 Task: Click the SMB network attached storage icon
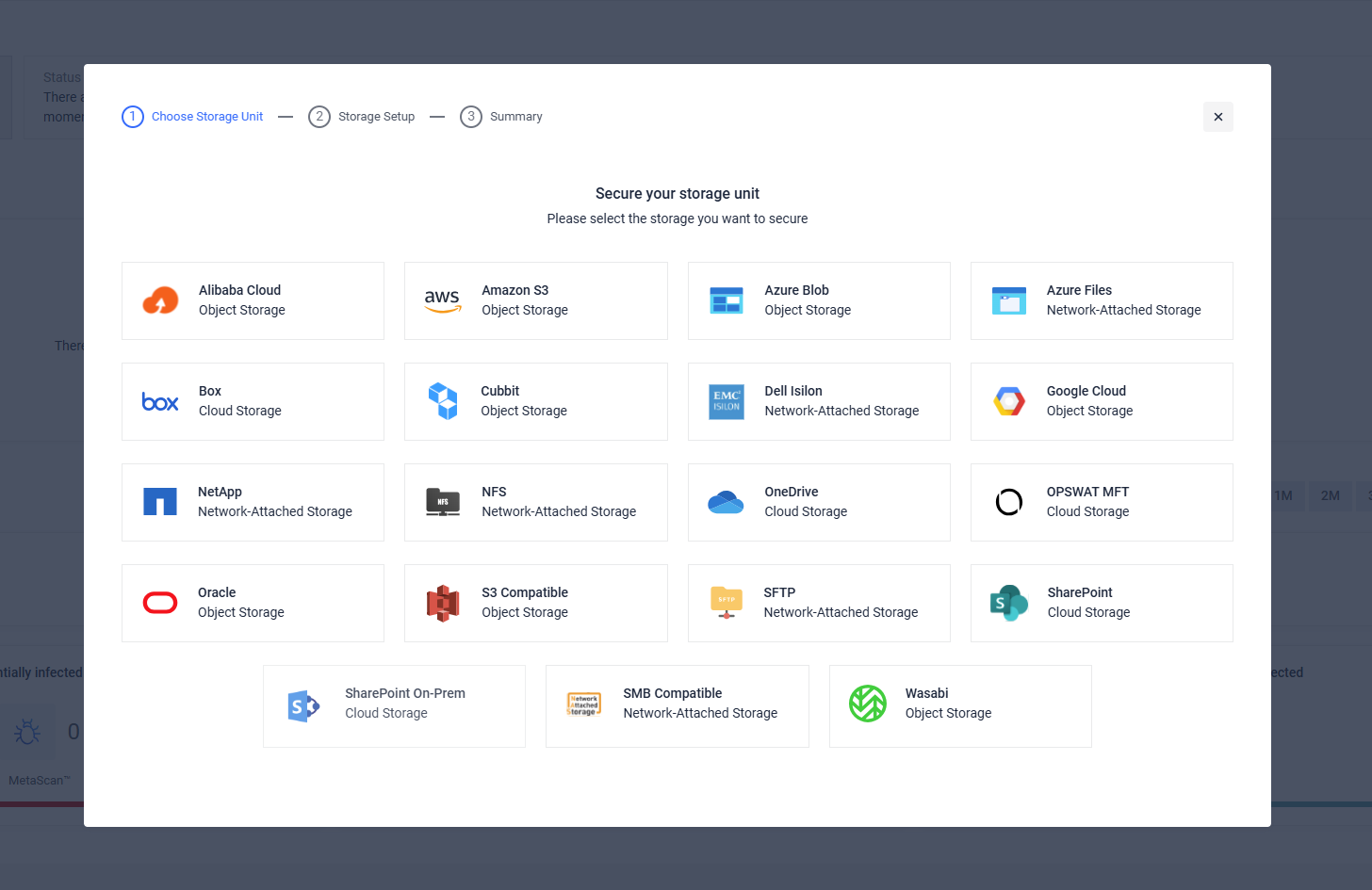[584, 704]
